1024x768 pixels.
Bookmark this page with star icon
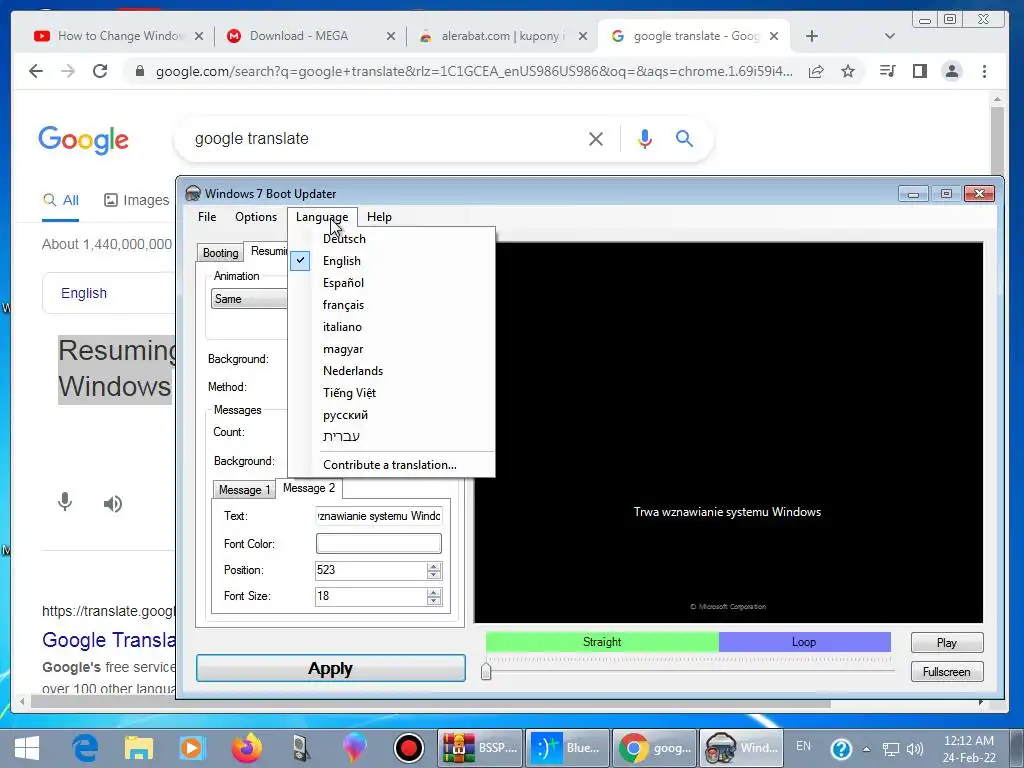[848, 71]
